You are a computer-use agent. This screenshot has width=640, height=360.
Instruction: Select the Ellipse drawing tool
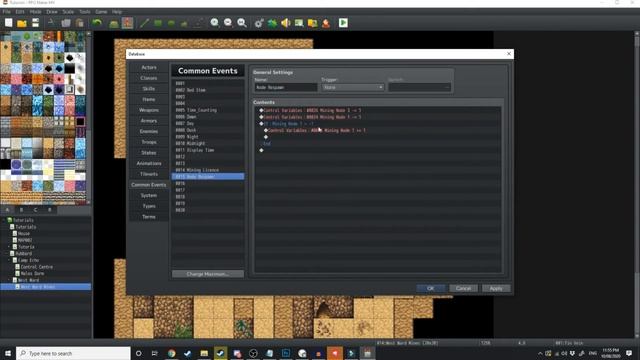point(171,23)
